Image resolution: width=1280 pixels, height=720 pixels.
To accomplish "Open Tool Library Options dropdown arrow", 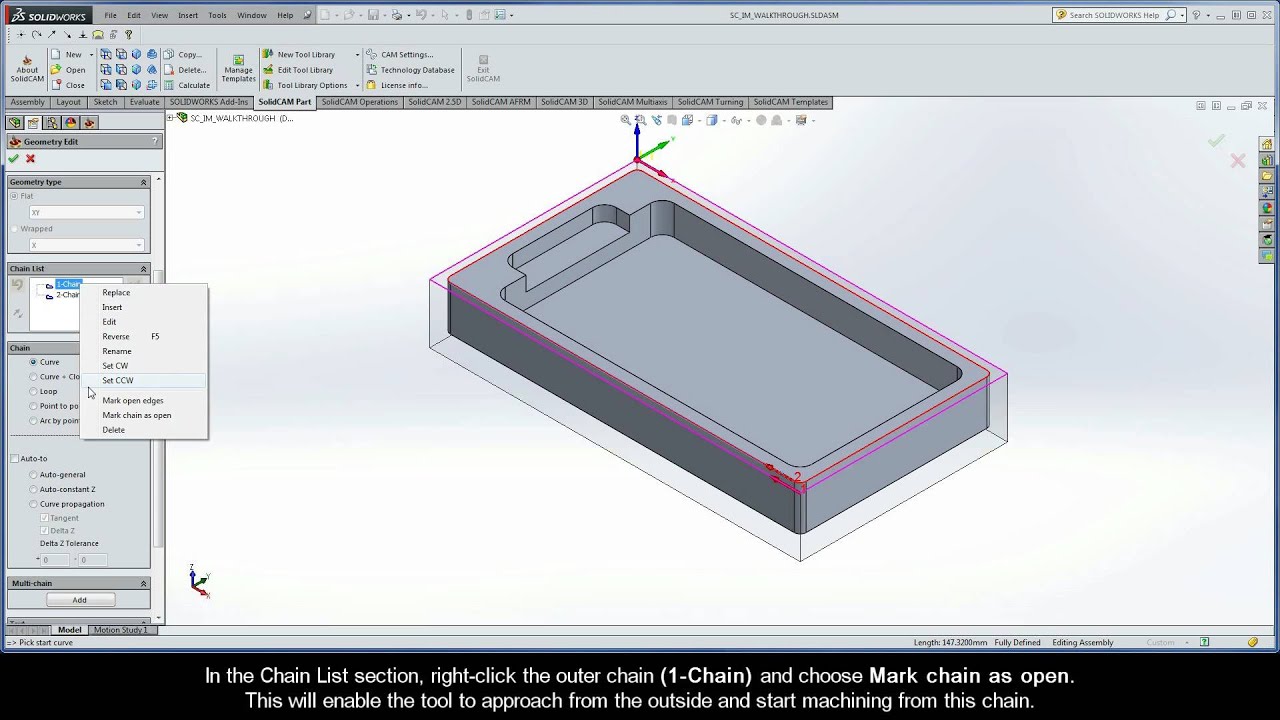I will [x=357, y=85].
